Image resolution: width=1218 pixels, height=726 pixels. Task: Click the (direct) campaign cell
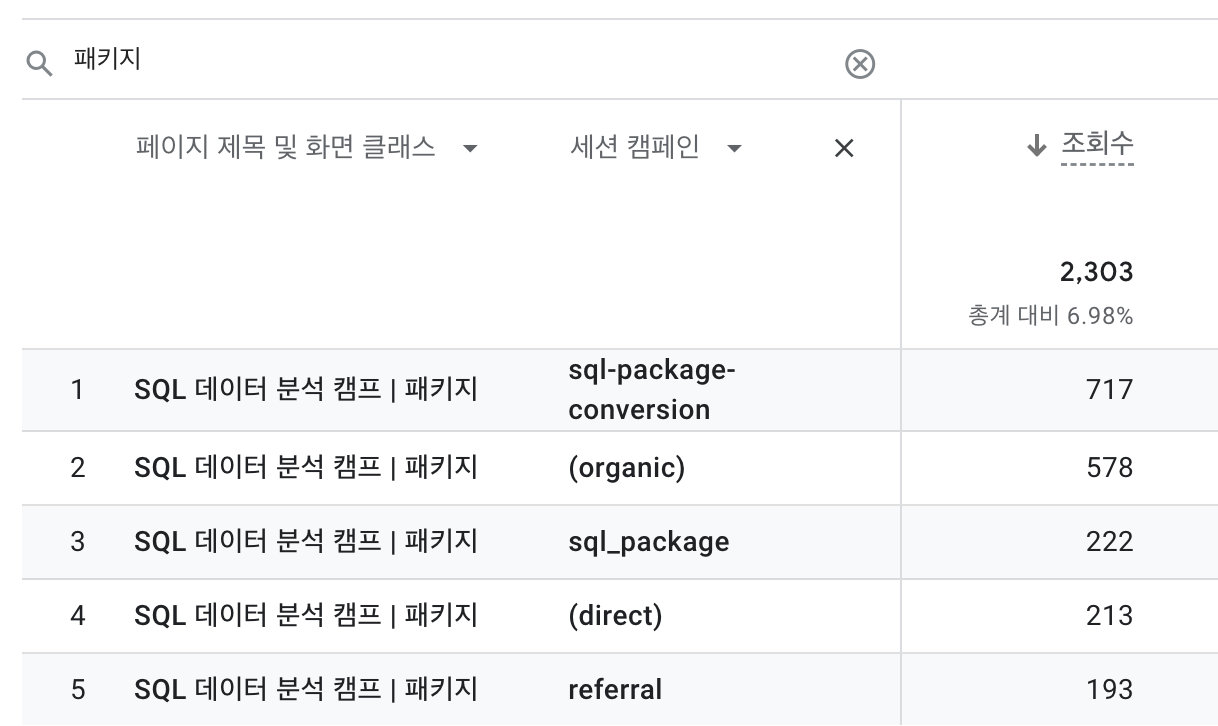[615, 616]
